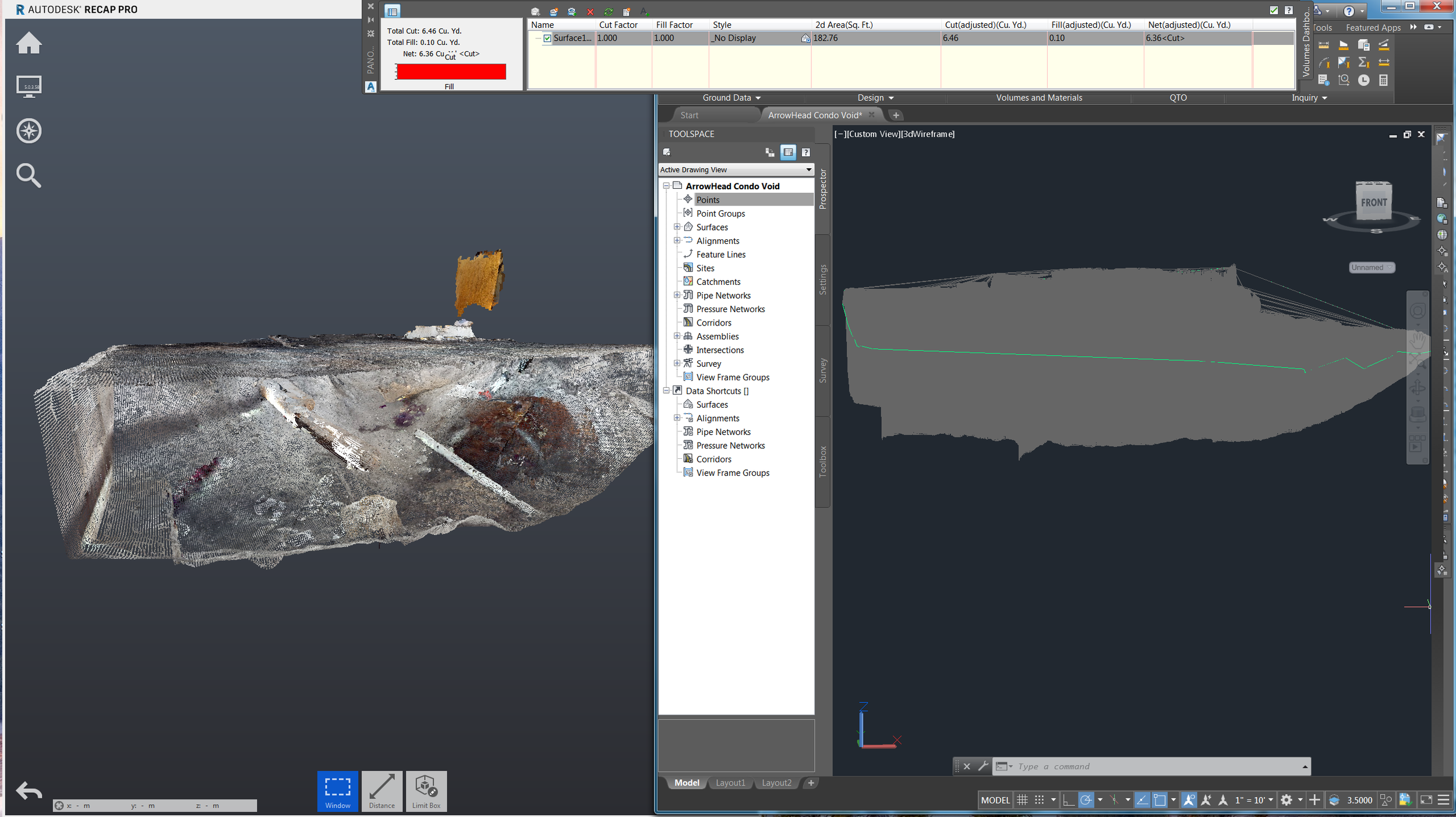Open Ground Data panel dropdown
The image size is (1456, 817).
pyautogui.click(x=731, y=98)
